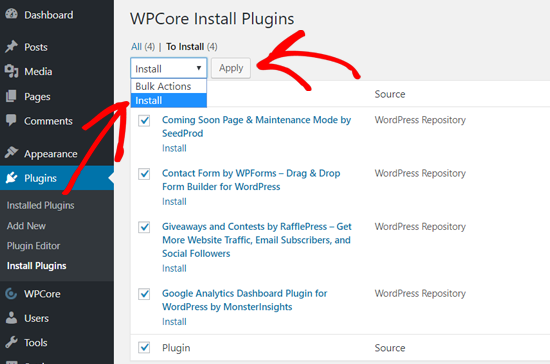
Task: Select Plugins in the admin sidebar
Action: tap(57, 178)
